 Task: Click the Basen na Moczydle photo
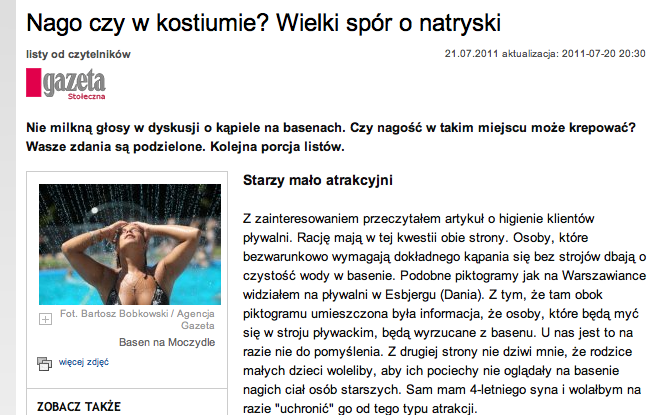[130, 244]
